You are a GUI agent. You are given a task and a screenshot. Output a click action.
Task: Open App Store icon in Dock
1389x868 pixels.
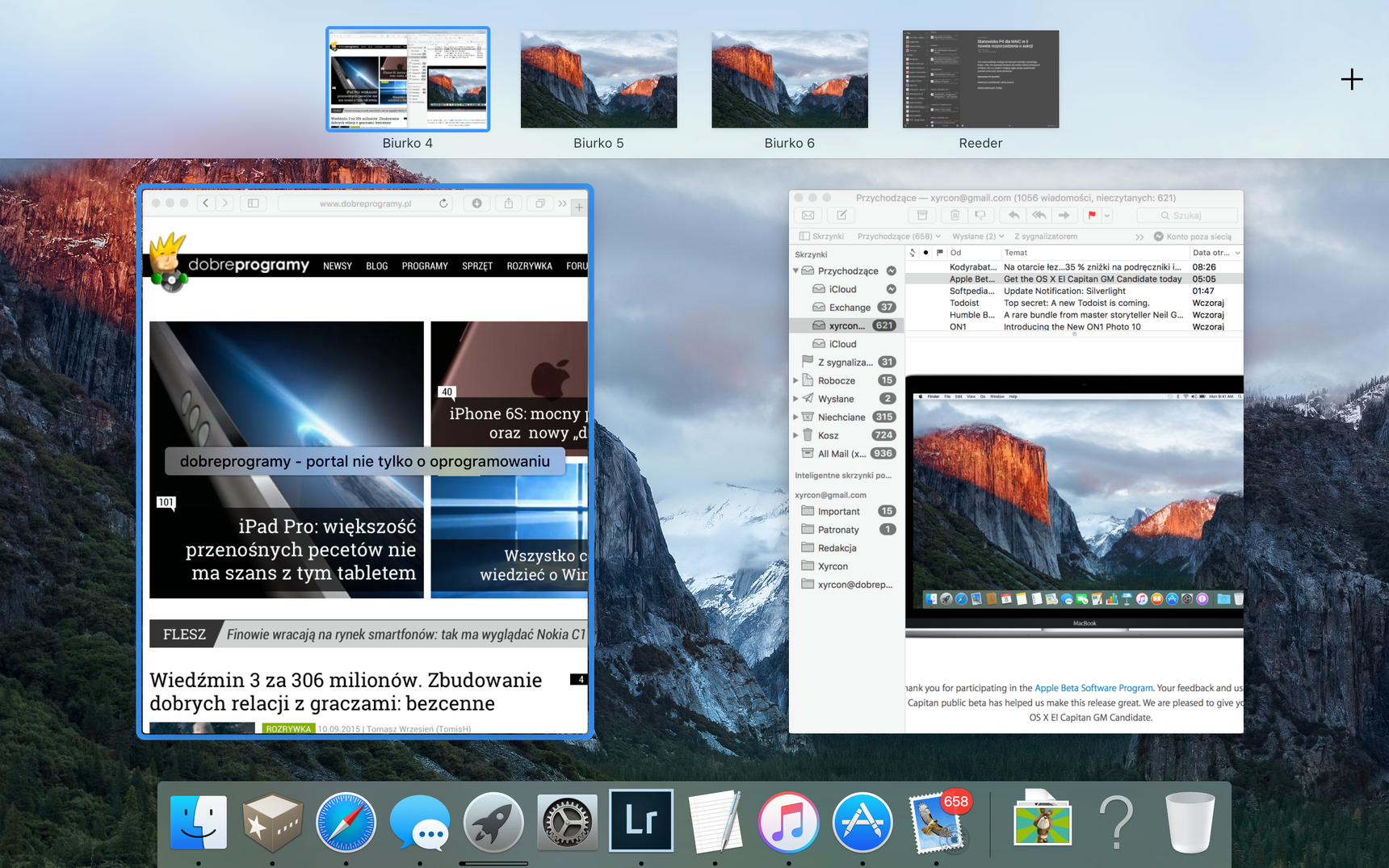(862, 822)
